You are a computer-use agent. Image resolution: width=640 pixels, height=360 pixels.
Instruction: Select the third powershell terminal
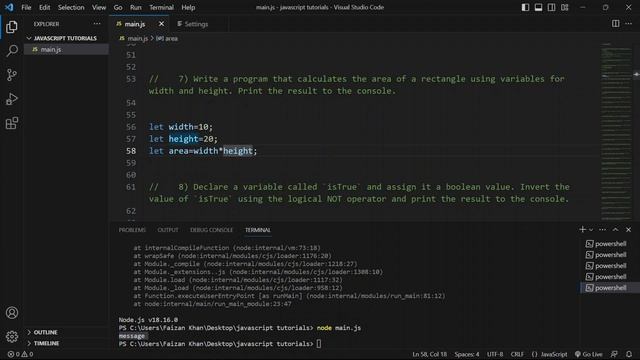[x=606, y=266]
